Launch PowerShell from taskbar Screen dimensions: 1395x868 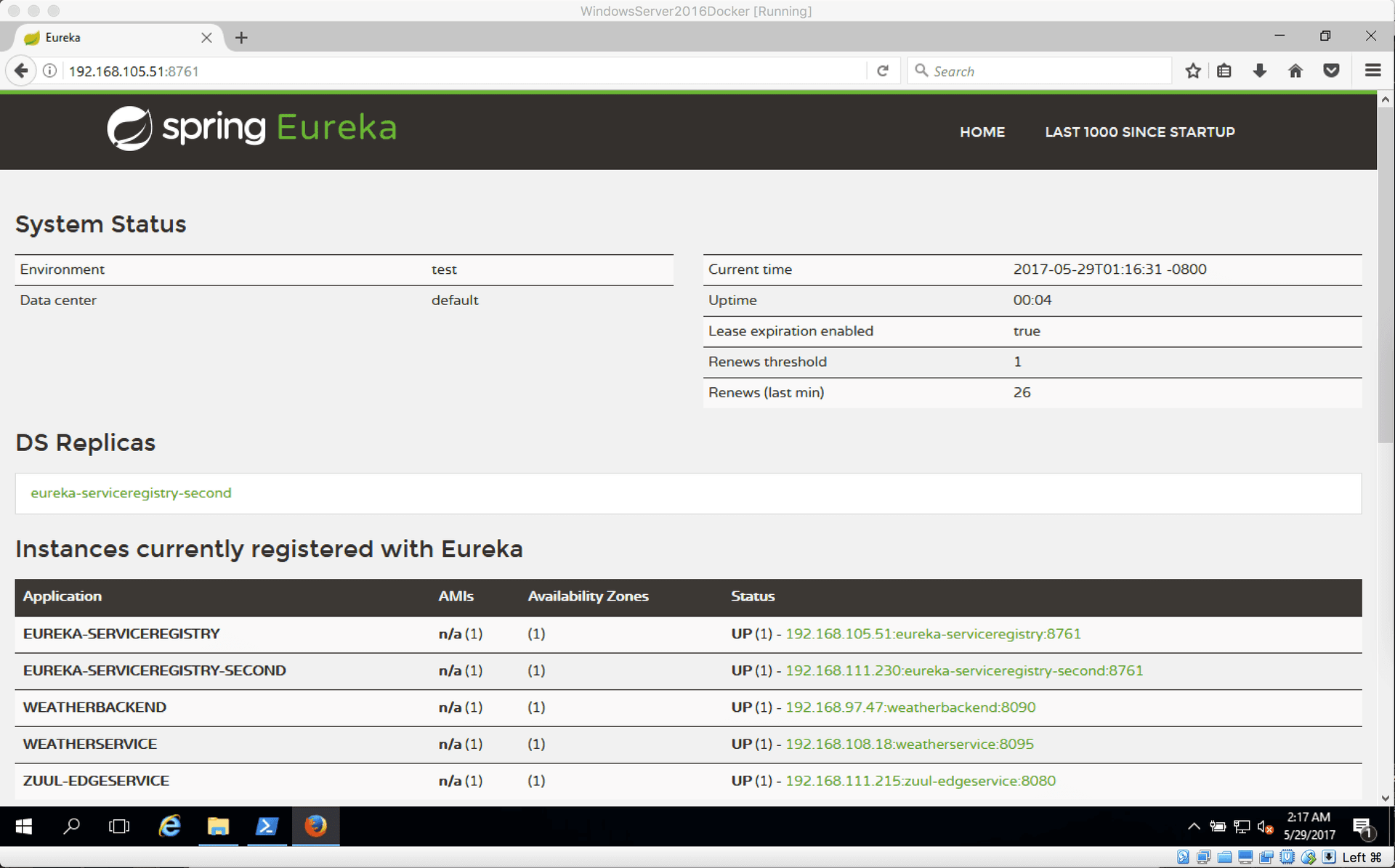267,827
